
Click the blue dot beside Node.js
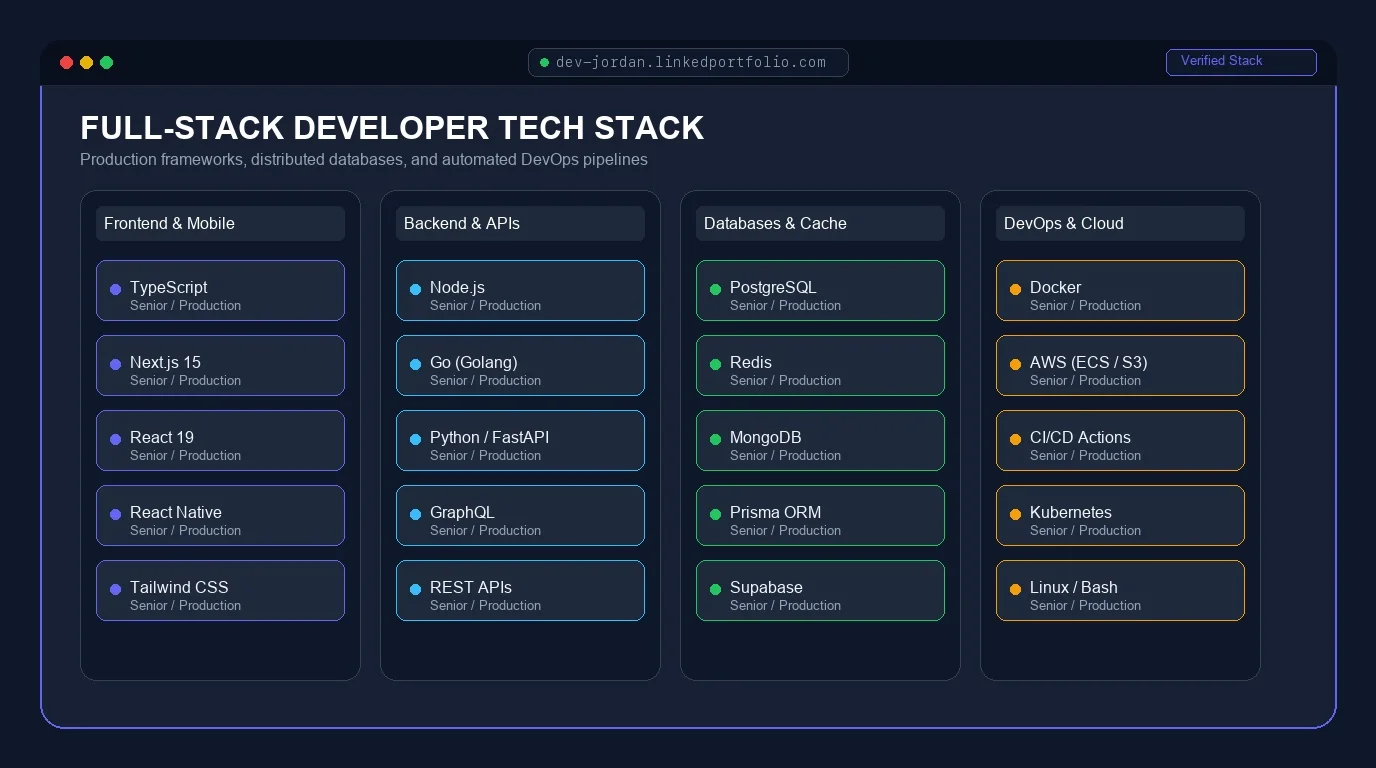pos(415,289)
